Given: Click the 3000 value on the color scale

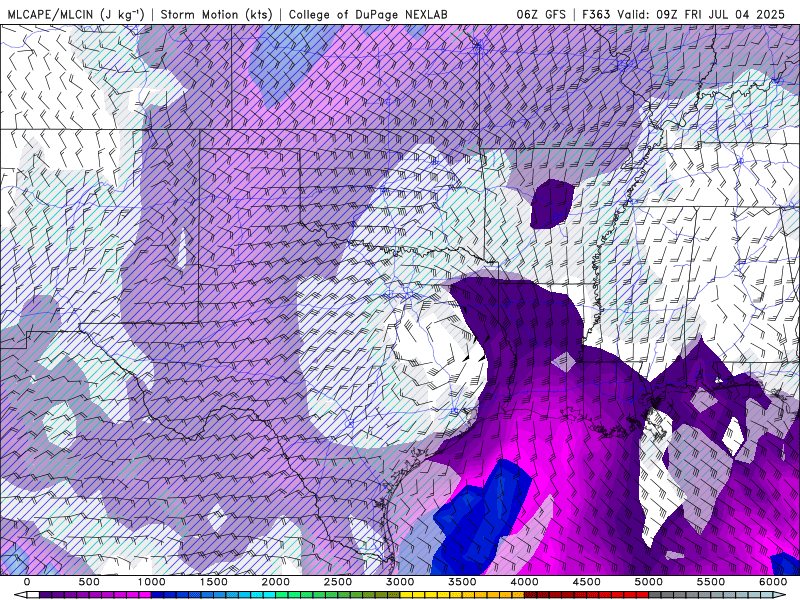Looking at the screenshot, I should coord(400,582).
